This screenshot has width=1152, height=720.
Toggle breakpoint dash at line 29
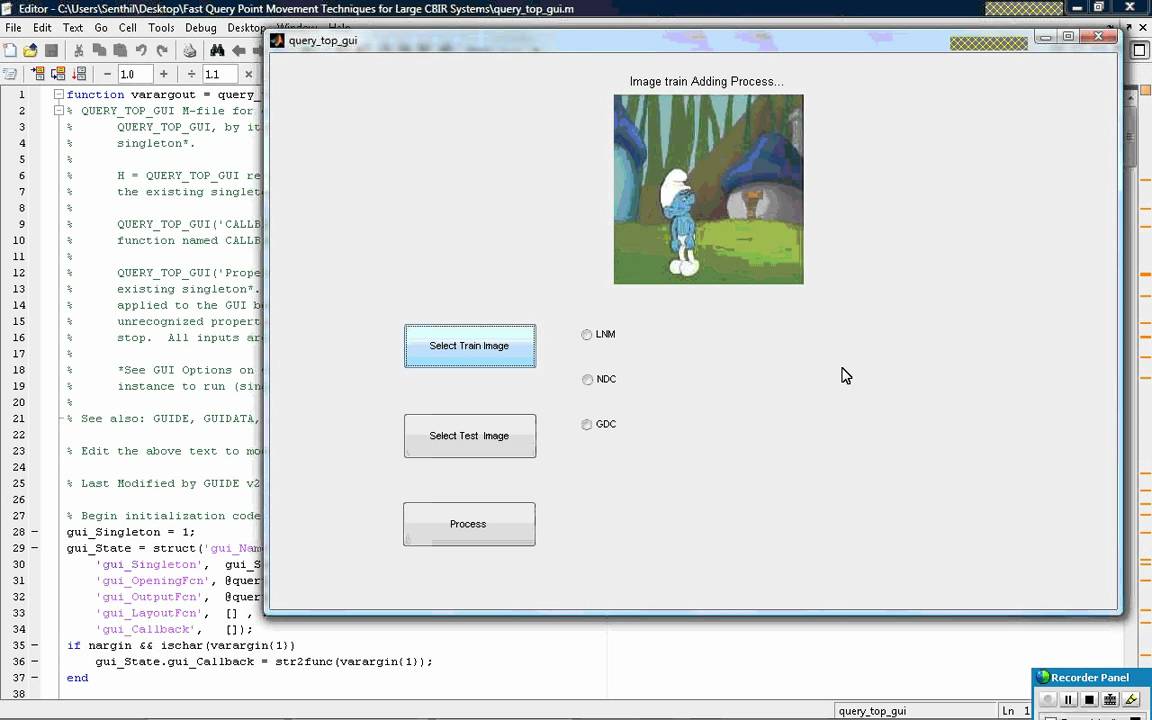point(35,548)
